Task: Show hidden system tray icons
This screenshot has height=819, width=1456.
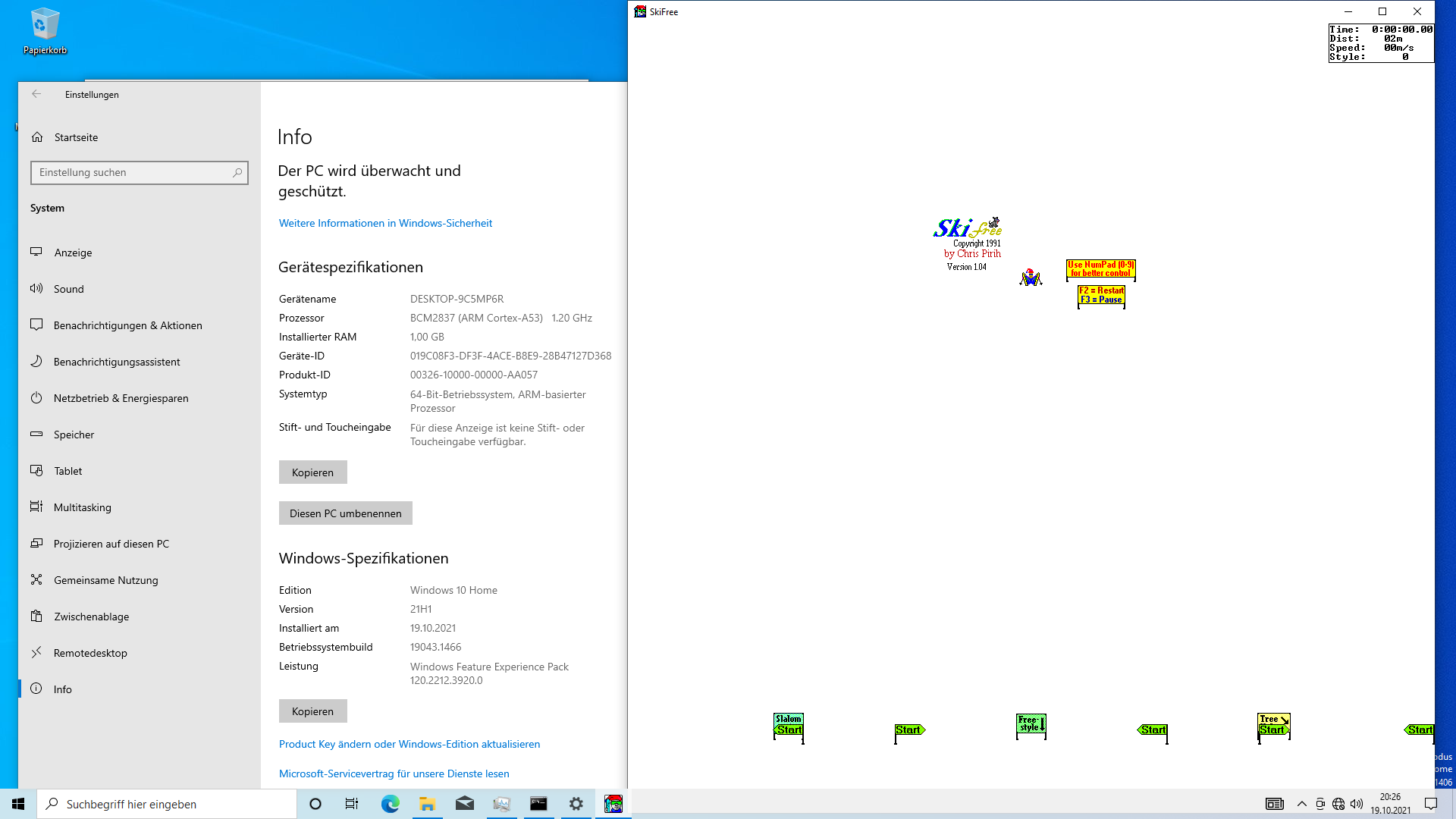Action: (x=1302, y=804)
